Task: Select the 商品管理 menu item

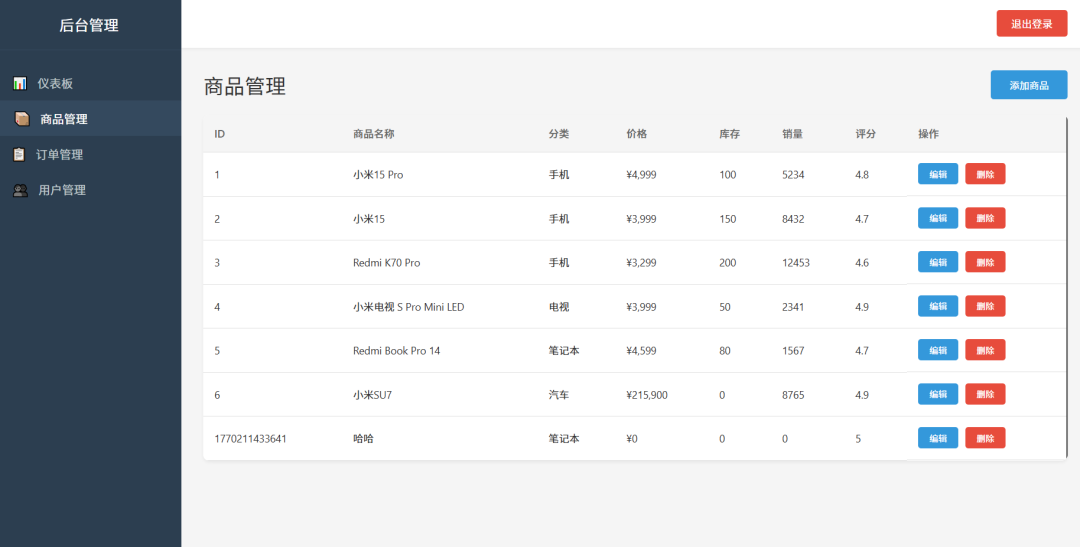Action: [90, 118]
